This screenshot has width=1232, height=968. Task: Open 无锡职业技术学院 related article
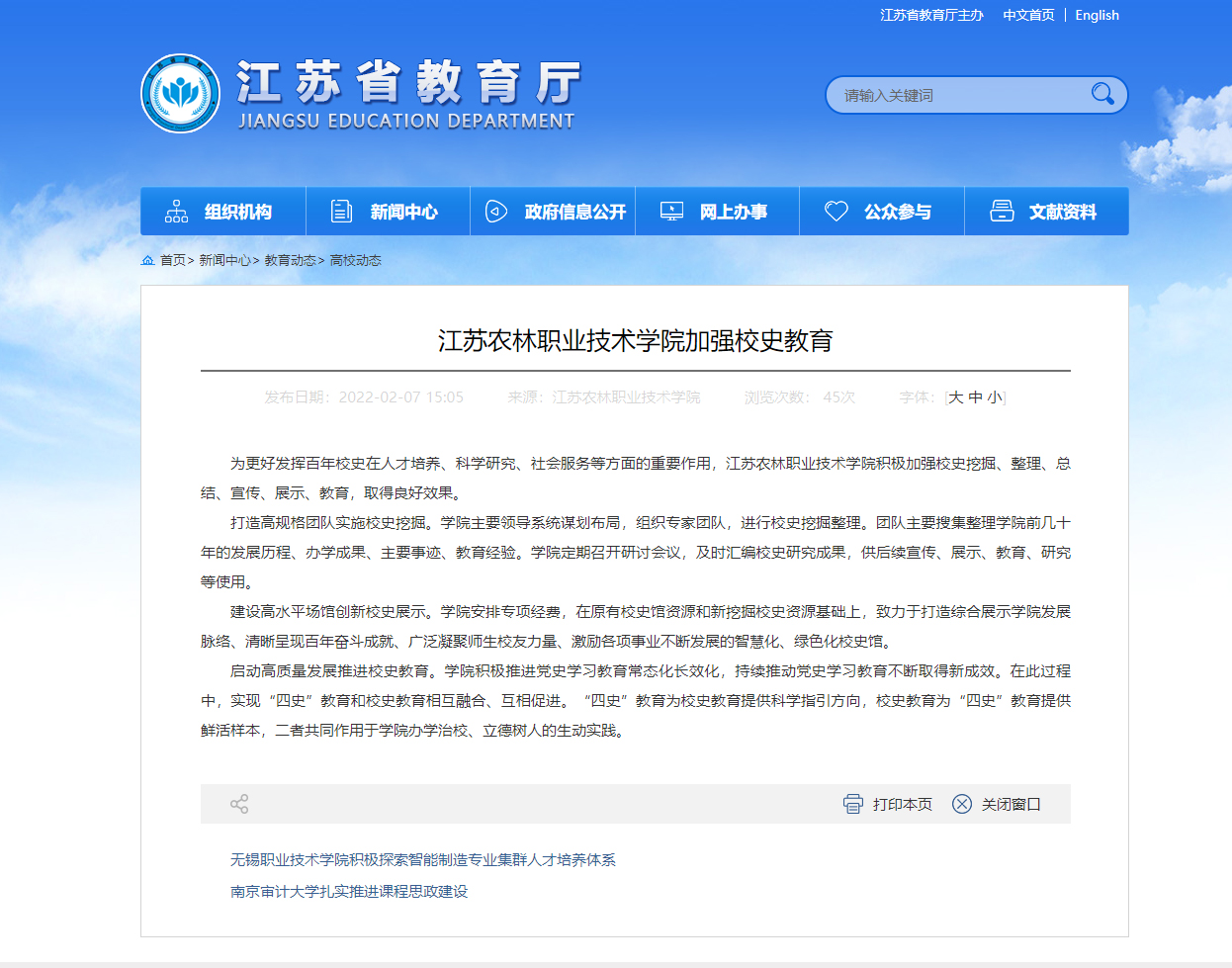423,860
